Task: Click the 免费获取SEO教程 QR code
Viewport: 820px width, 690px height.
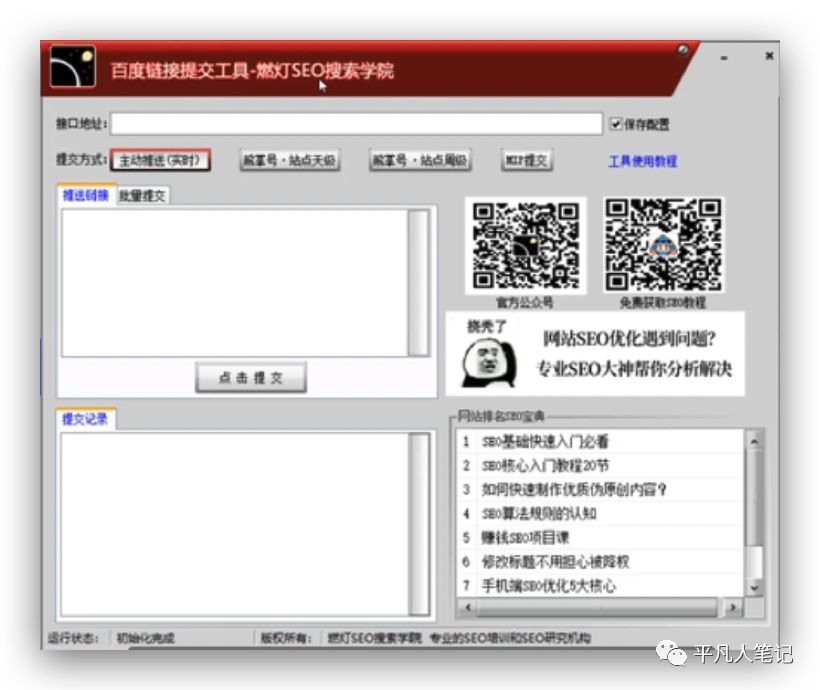Action: tap(664, 244)
